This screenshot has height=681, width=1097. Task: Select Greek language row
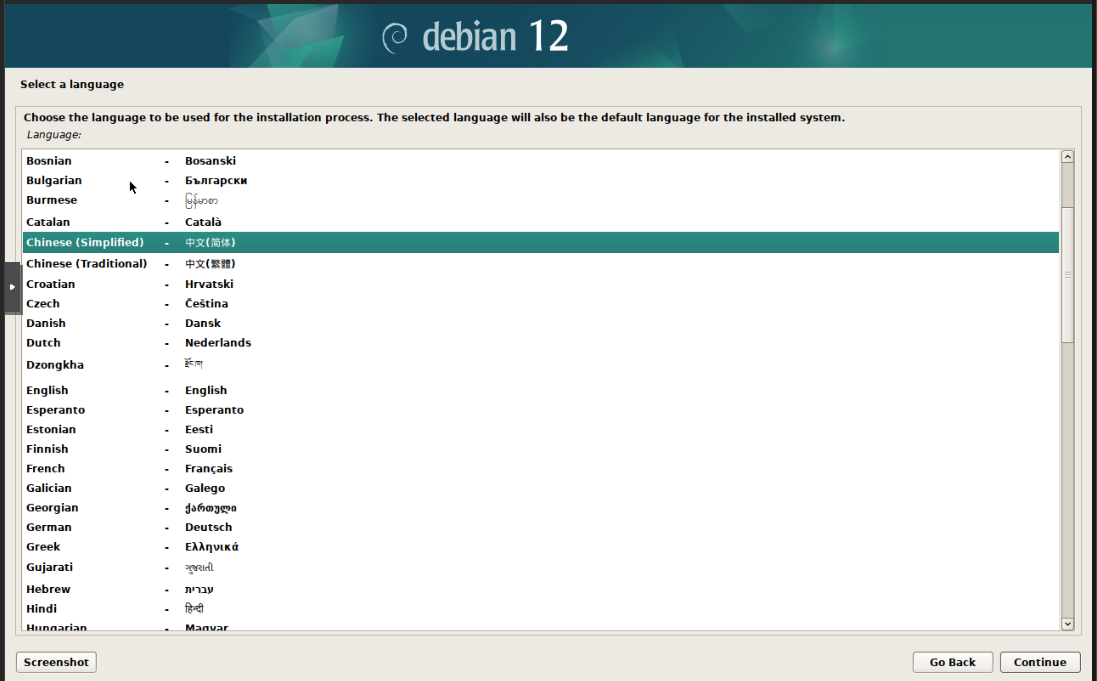pyautogui.click(x=541, y=547)
